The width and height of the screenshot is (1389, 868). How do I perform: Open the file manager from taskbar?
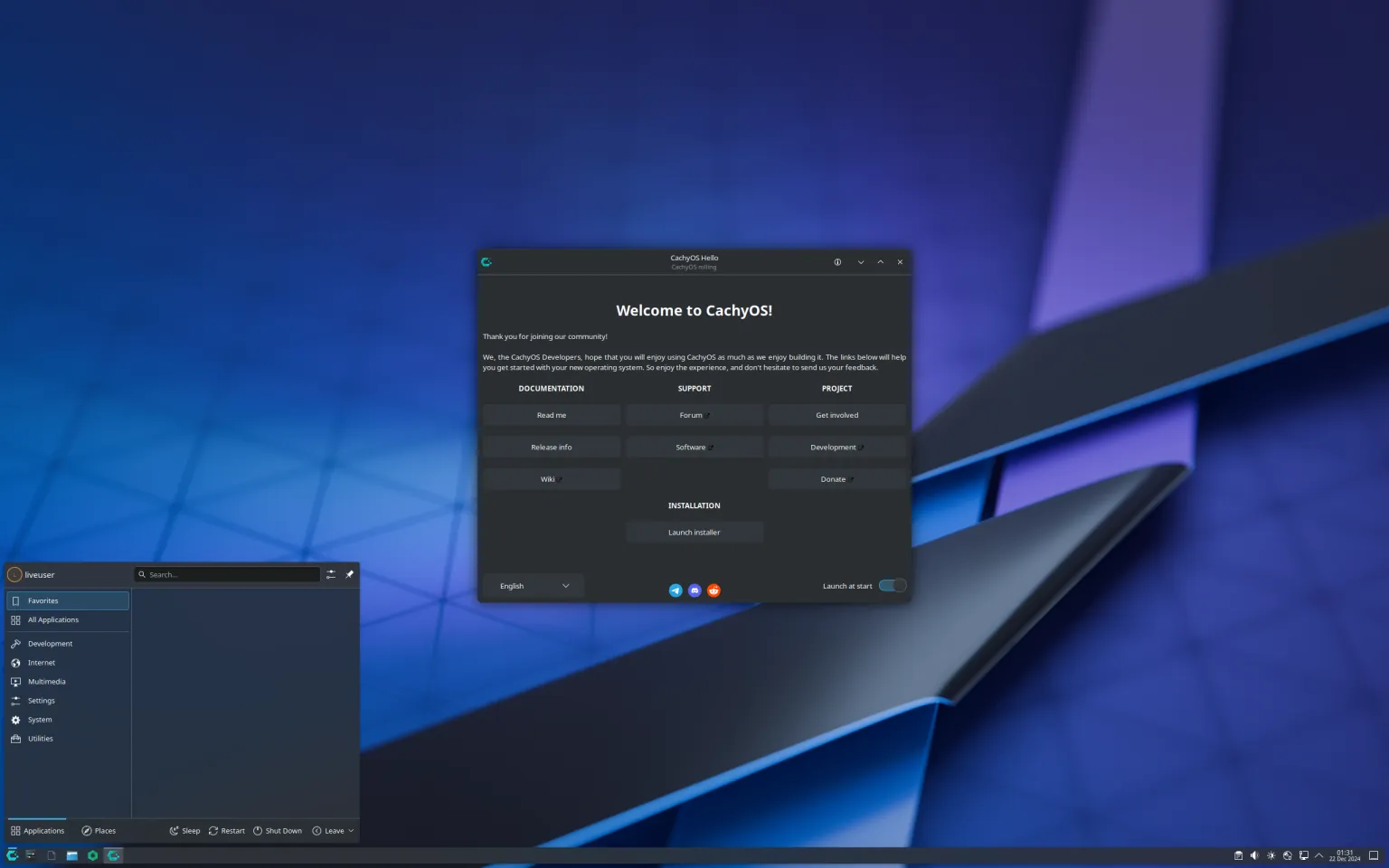(x=72, y=855)
